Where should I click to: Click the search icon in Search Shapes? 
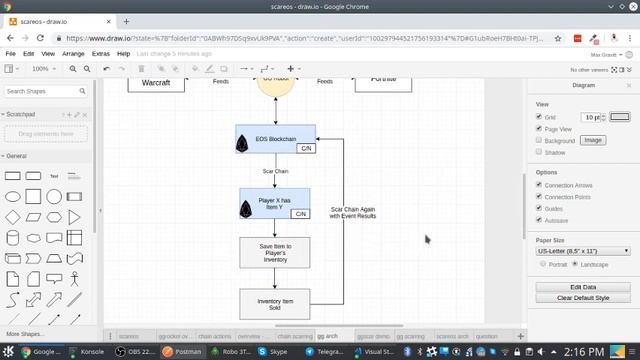click(82, 91)
